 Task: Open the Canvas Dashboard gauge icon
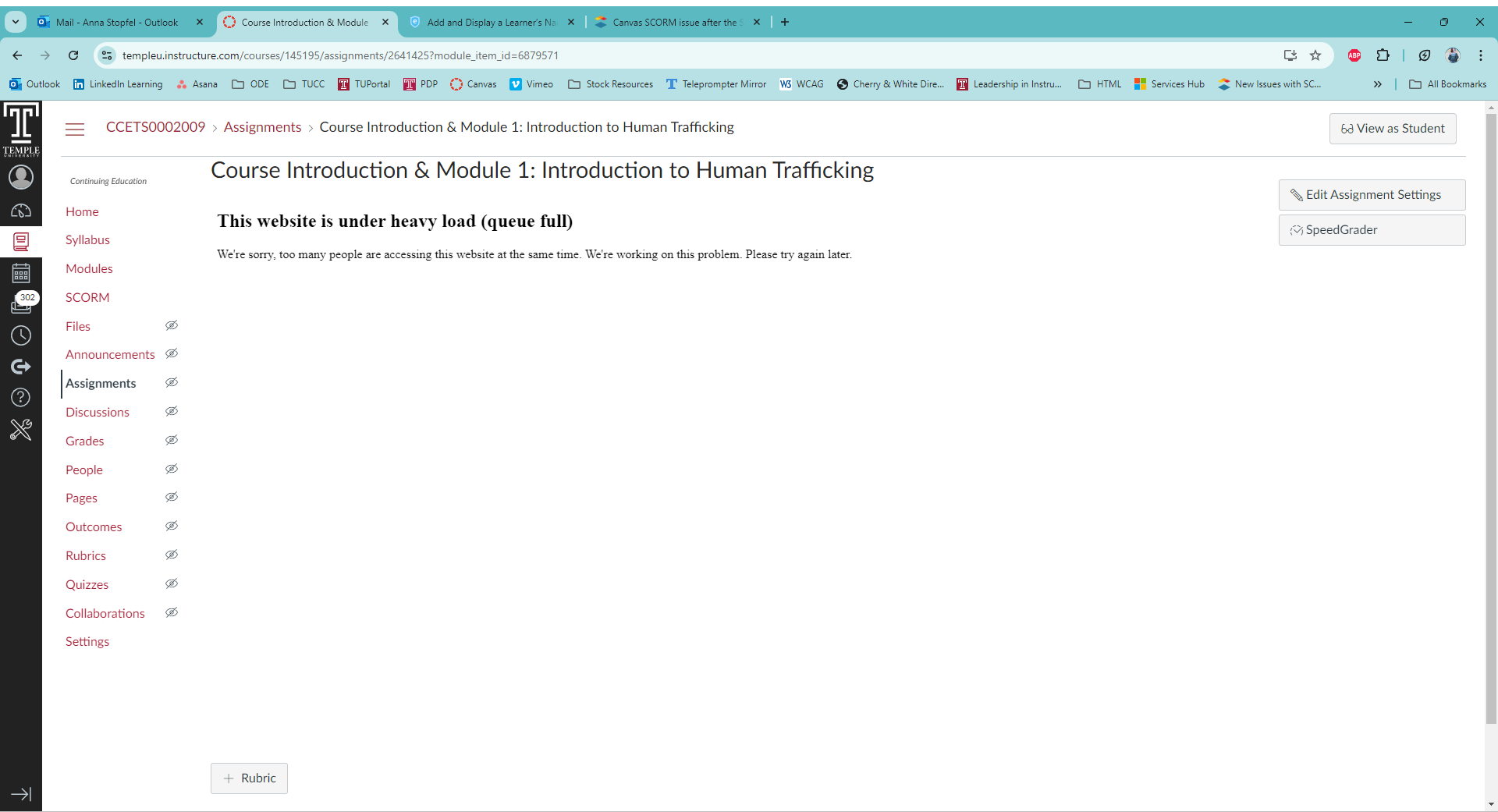(x=21, y=211)
